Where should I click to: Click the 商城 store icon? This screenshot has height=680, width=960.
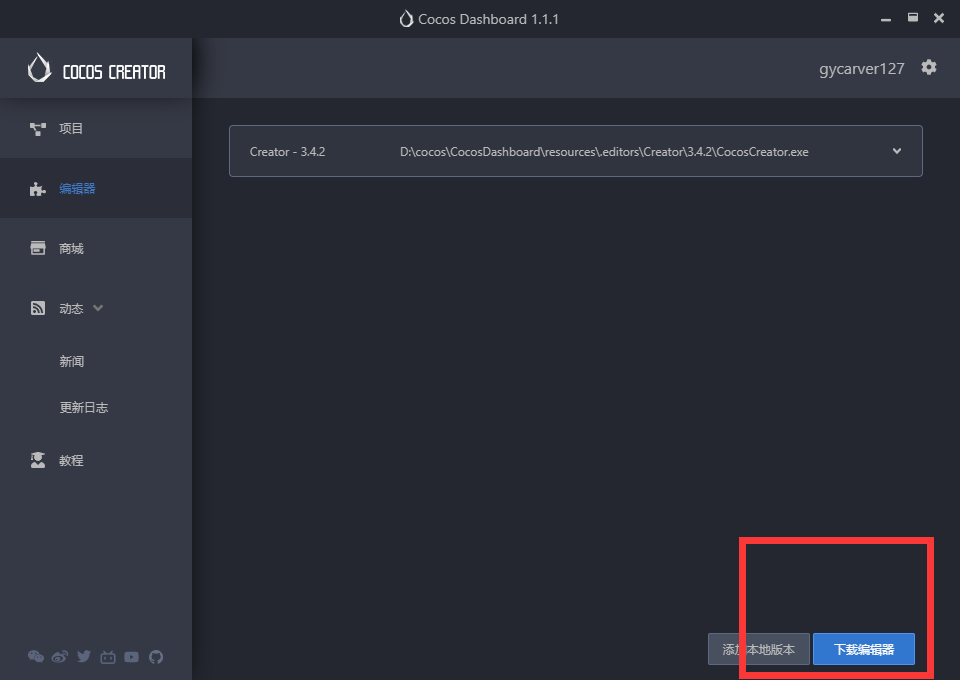click(x=38, y=248)
